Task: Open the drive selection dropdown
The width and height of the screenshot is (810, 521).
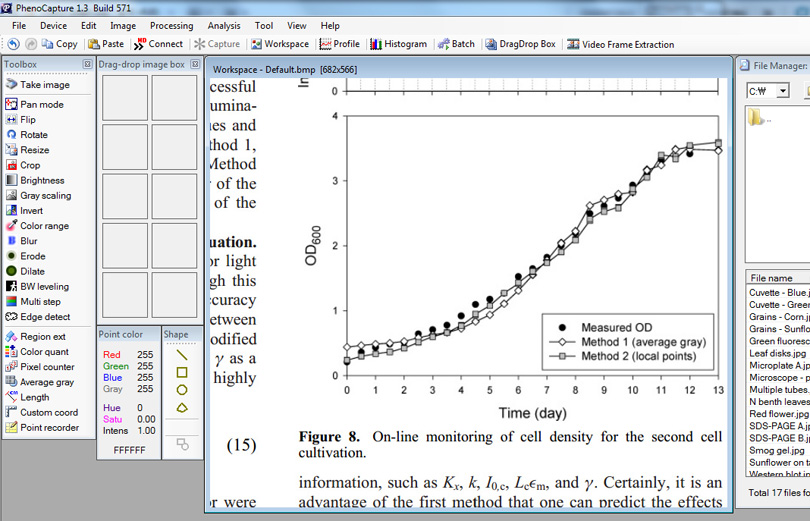Action: click(782, 91)
